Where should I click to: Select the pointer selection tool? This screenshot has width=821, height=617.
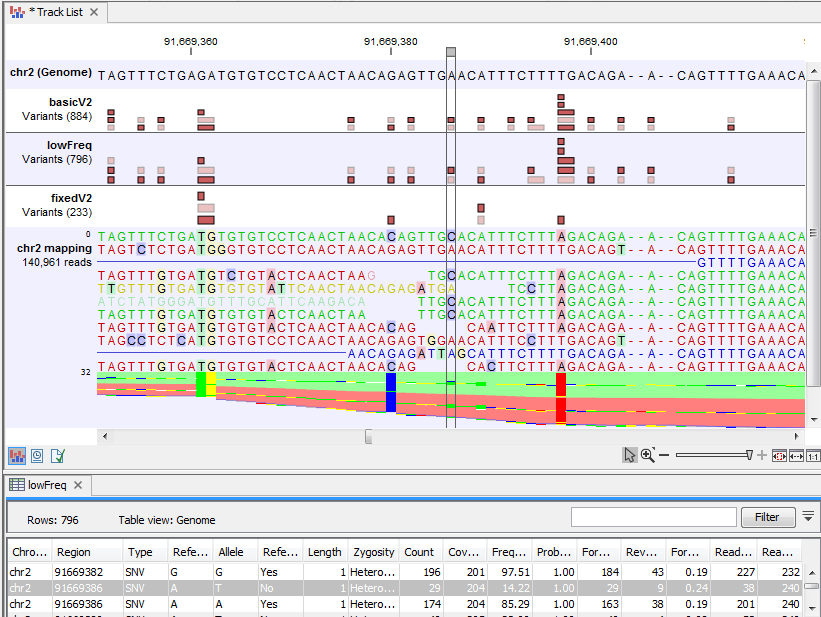coord(629,455)
